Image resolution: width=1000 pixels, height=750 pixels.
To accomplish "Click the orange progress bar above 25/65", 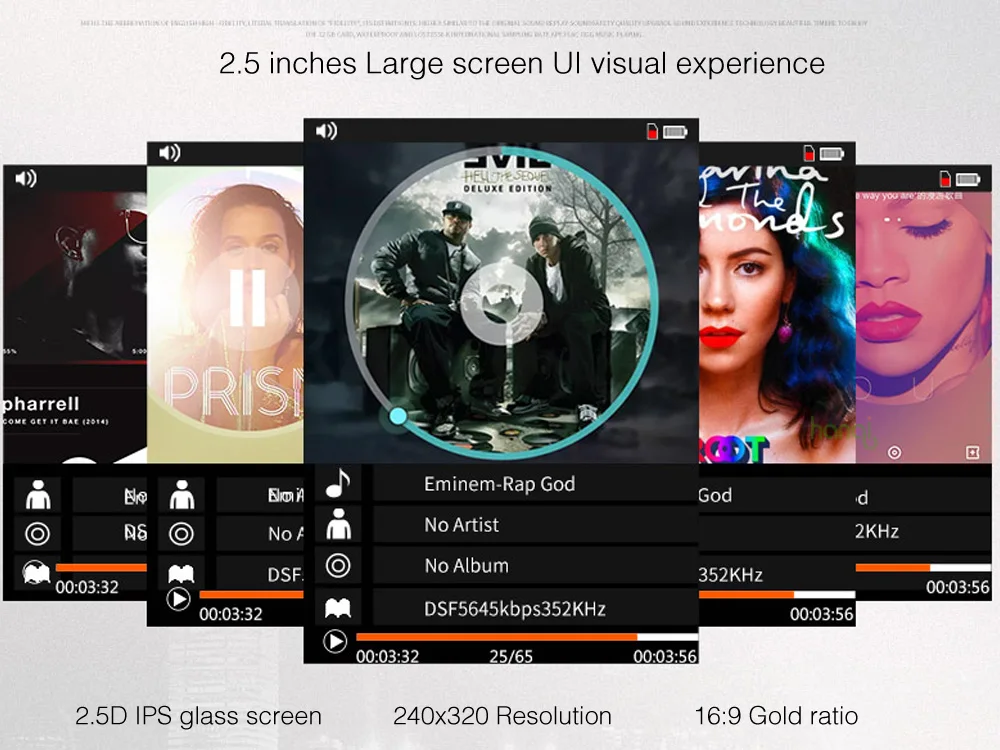I will coord(527,636).
